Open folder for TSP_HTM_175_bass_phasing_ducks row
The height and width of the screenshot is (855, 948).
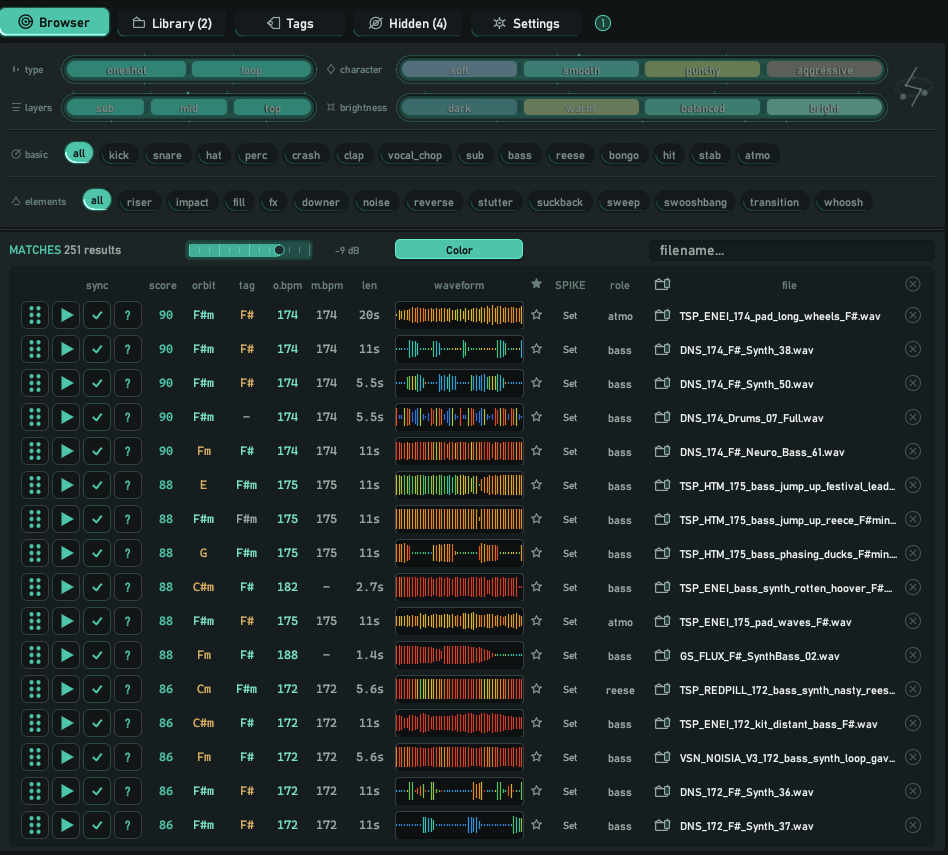[x=663, y=553]
